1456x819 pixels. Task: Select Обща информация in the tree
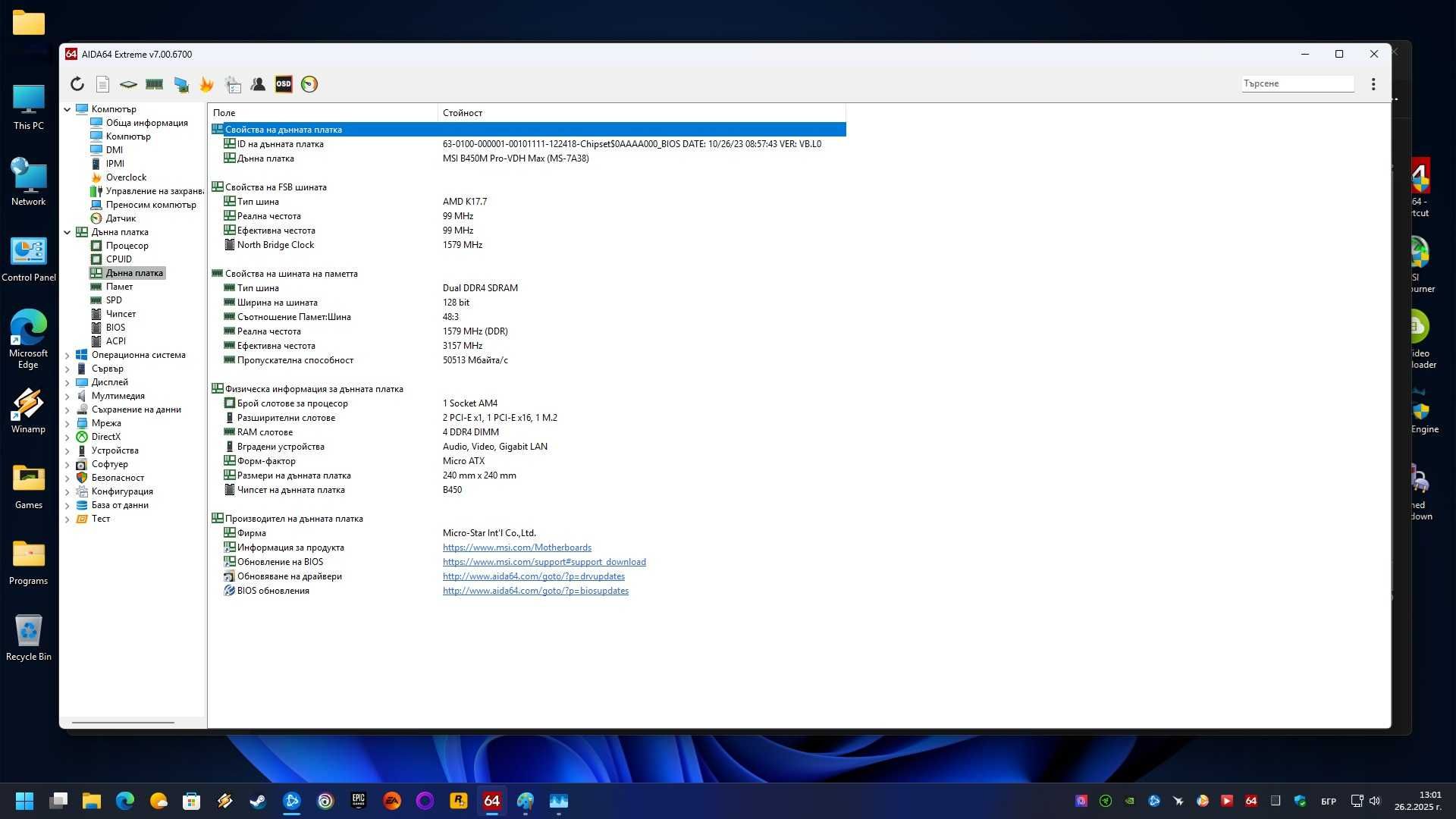(146, 123)
